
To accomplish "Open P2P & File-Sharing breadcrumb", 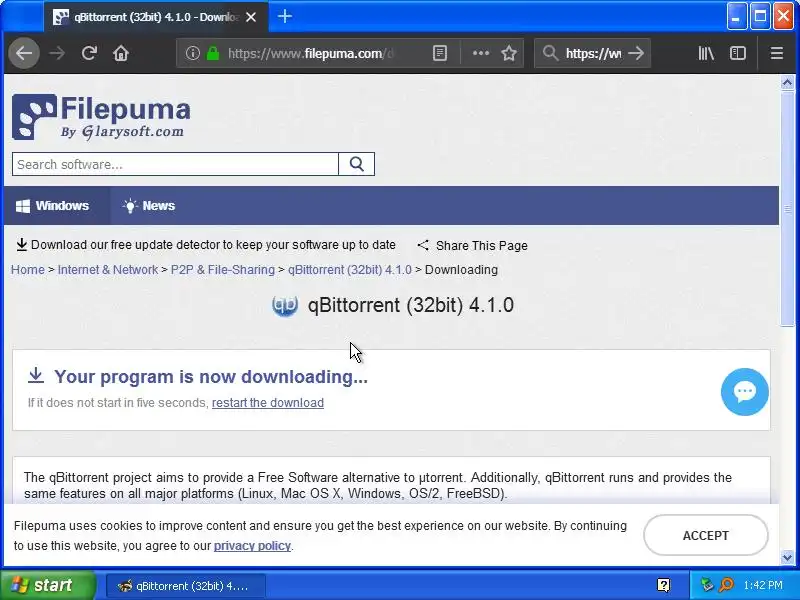I will pos(222,269).
